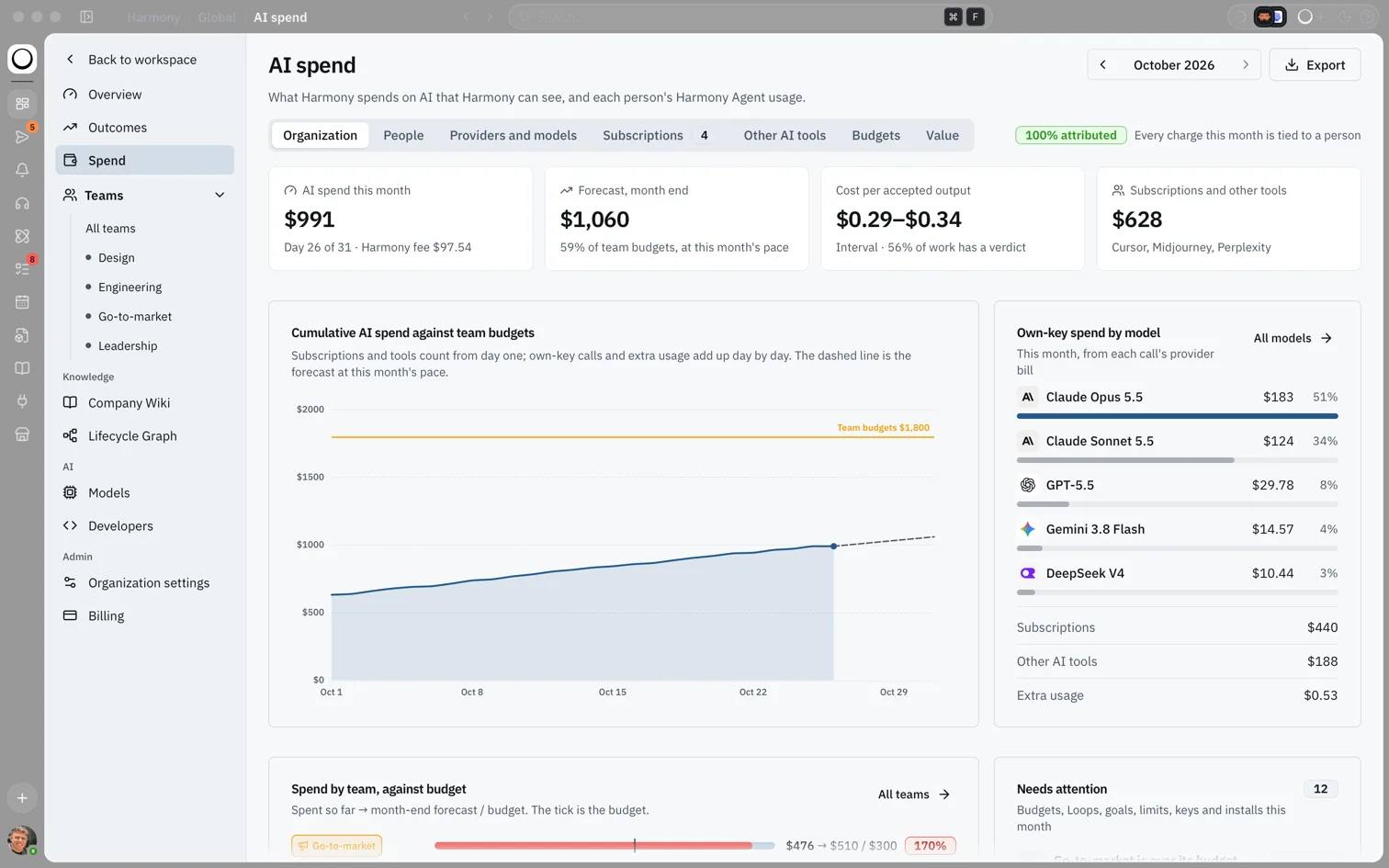Switch to the Value tab
The width and height of the screenshot is (1389, 868).
(x=943, y=135)
